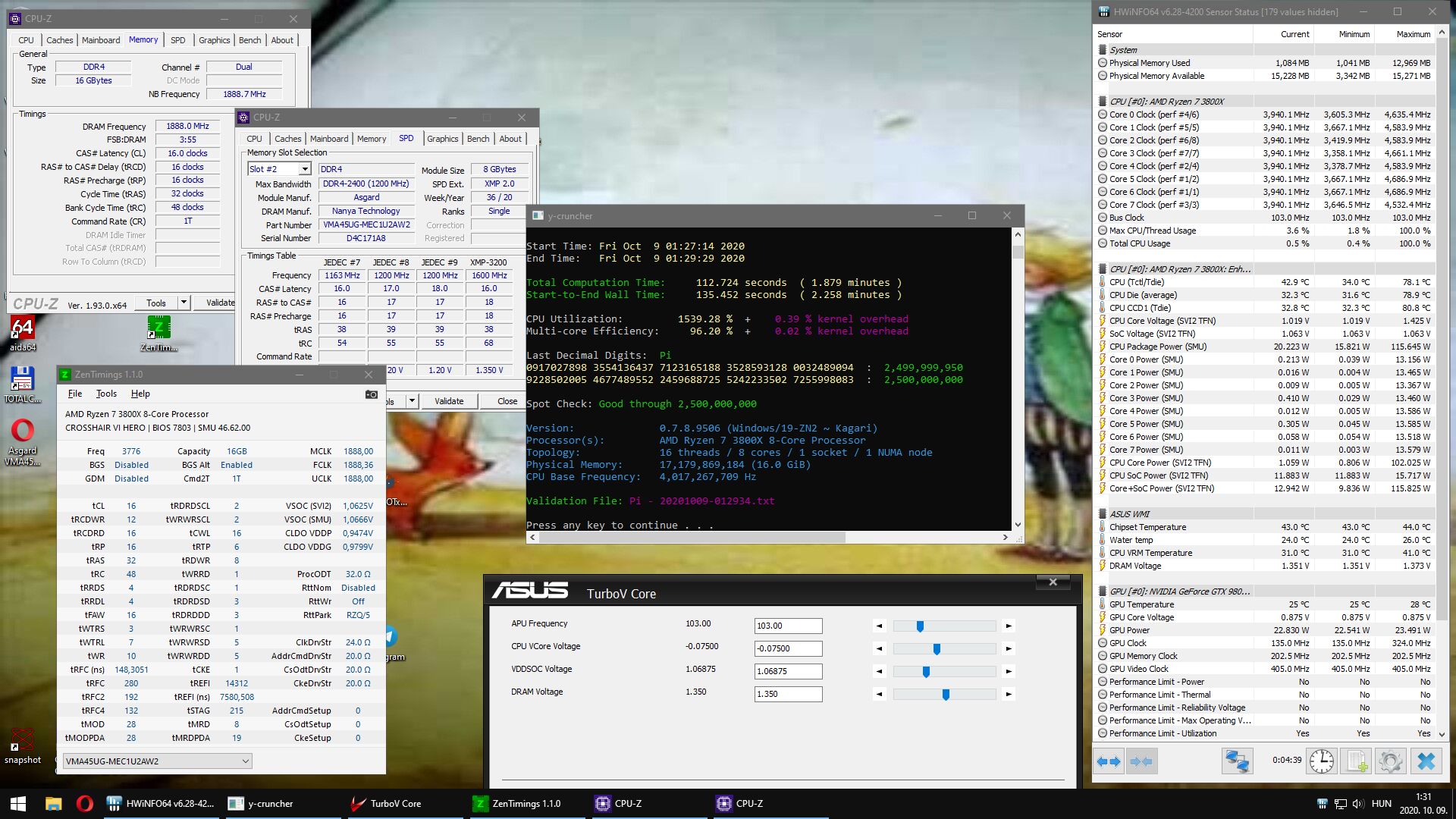This screenshot has height=819, width=1456.
Task: Click Validate button in CPU-Z SPD window
Action: pos(449,401)
